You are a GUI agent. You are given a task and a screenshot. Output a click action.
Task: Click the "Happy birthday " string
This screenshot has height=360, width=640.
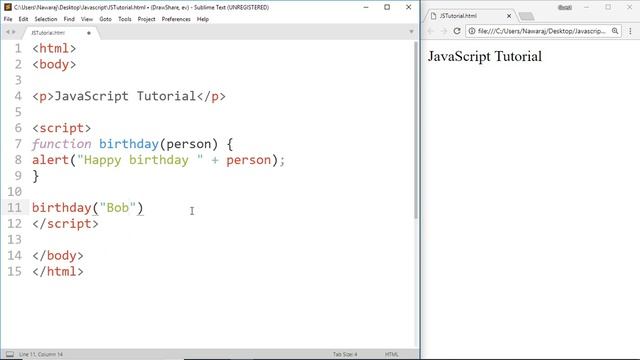point(140,160)
